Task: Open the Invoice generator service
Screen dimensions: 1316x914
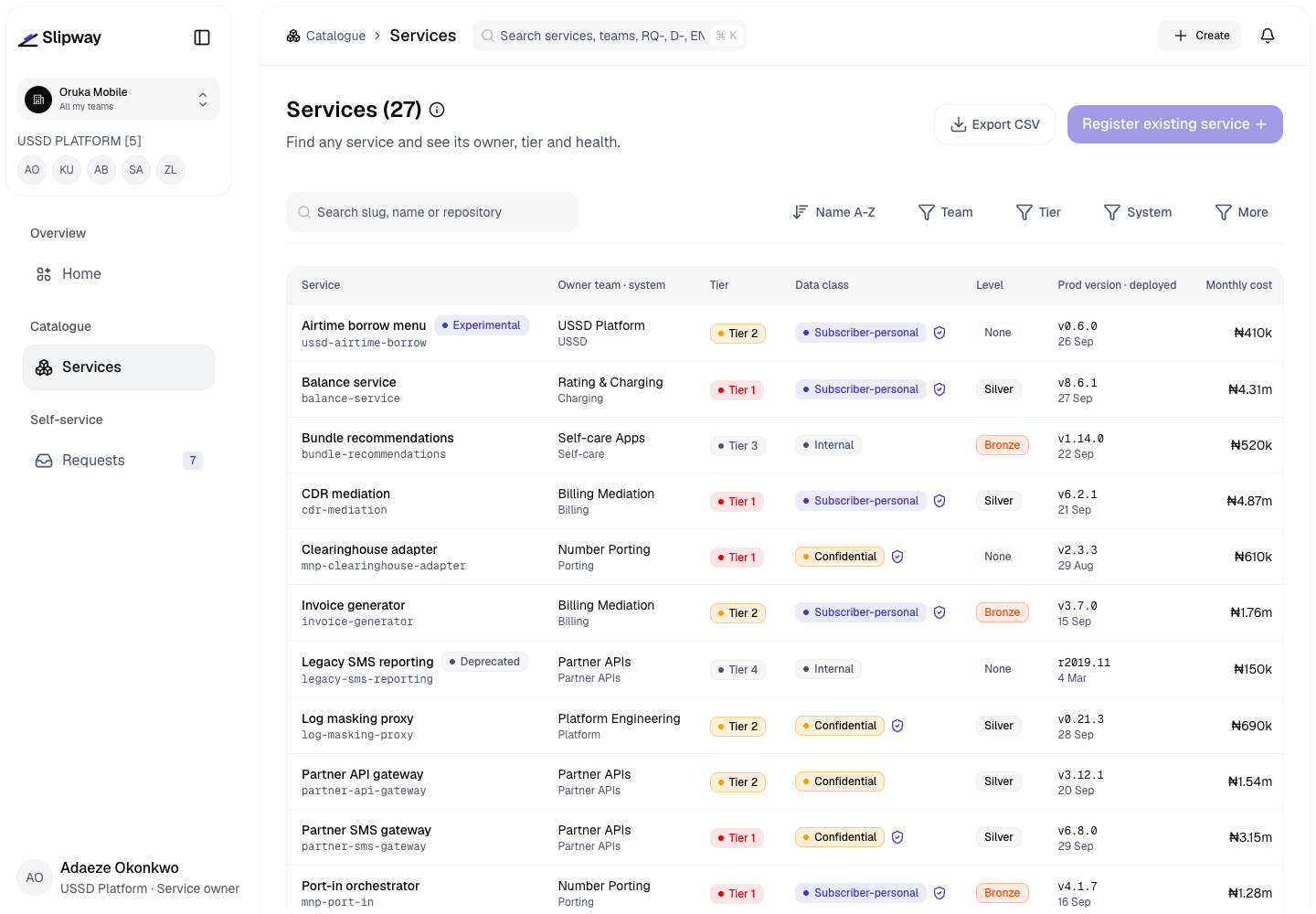Action: (x=353, y=605)
